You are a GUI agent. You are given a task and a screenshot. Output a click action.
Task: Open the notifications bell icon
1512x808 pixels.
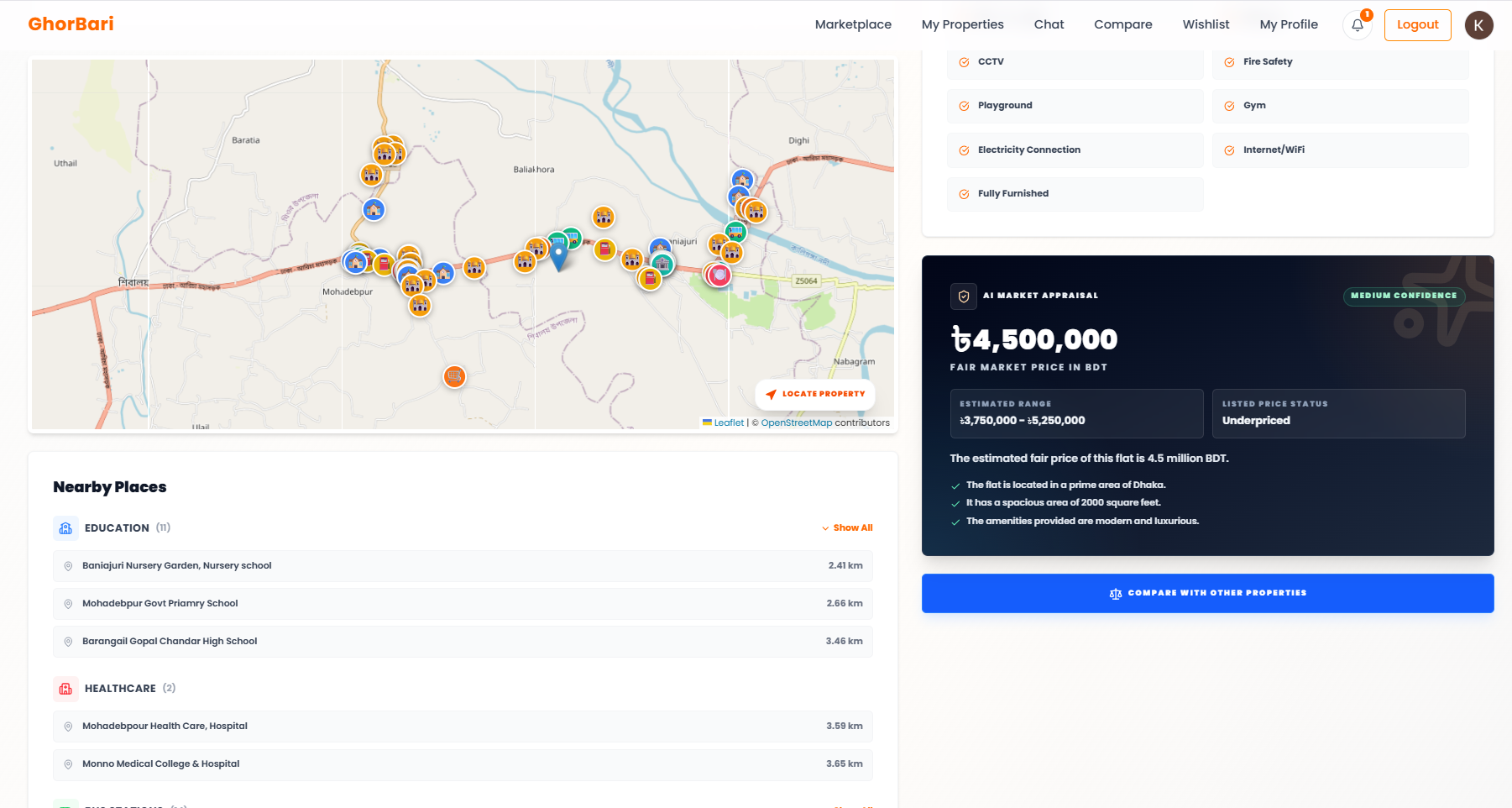coord(1357,25)
